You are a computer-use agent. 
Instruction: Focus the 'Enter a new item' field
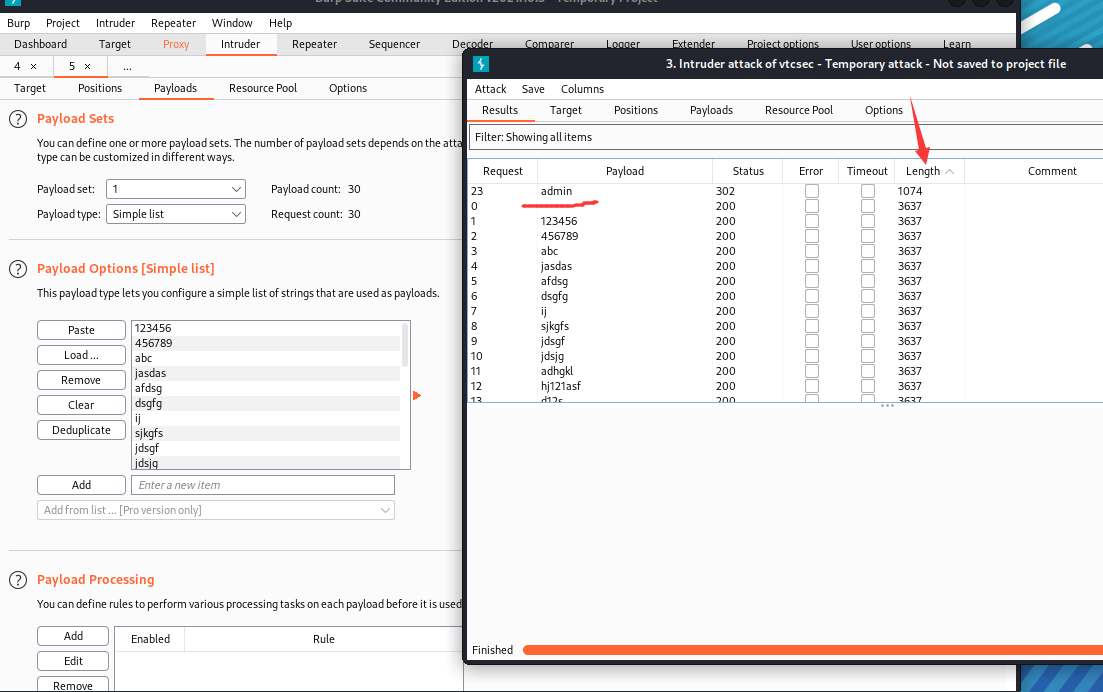[263, 485]
